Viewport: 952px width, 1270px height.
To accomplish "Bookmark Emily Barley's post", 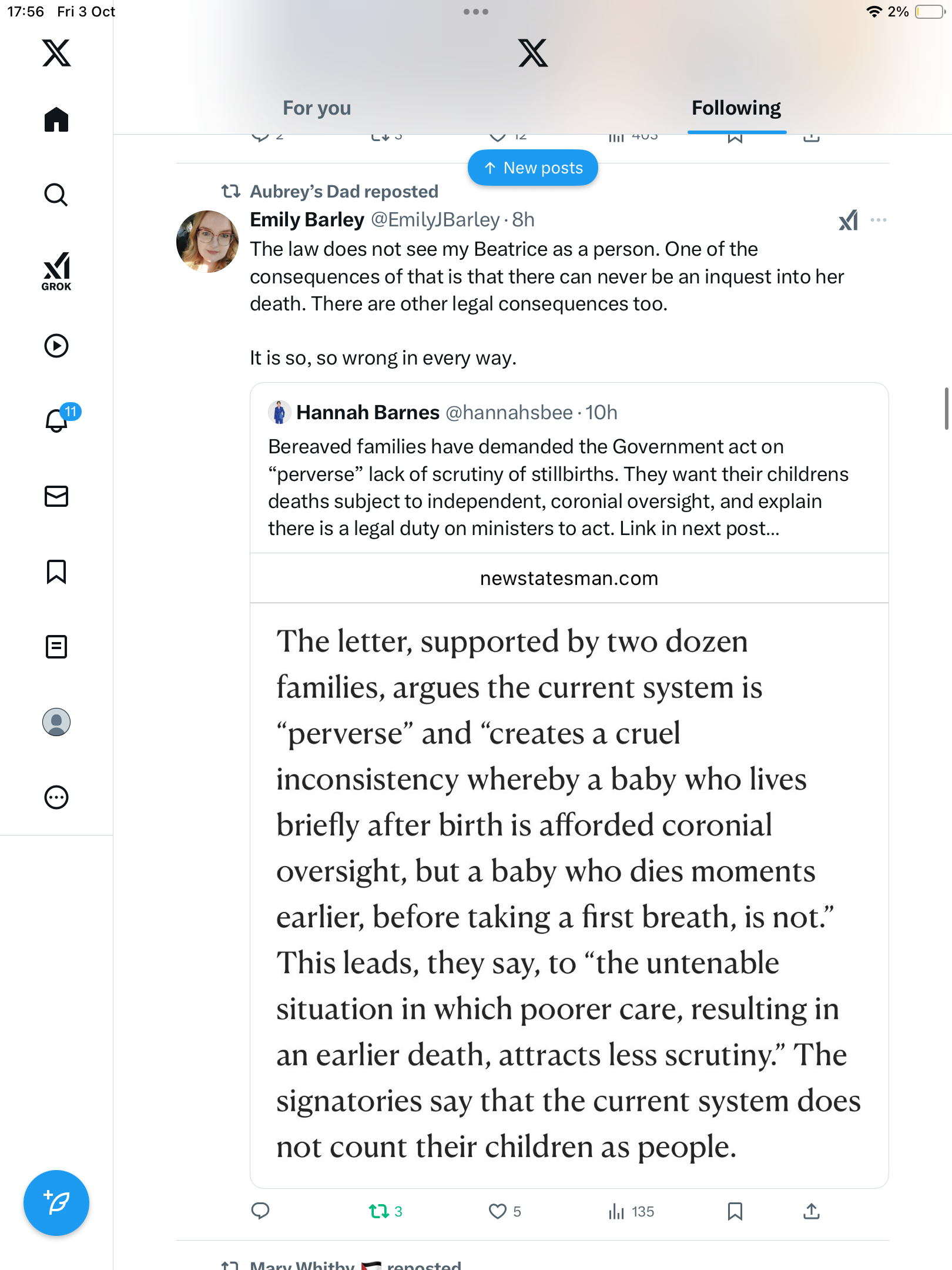I will point(735,1211).
